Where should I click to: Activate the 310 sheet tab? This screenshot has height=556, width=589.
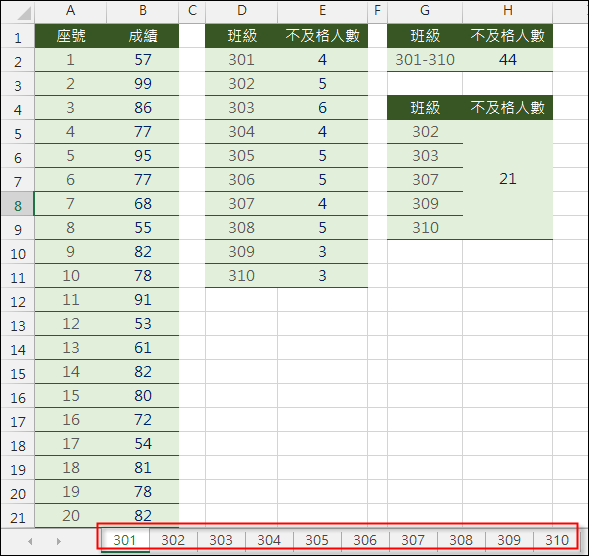point(557,540)
